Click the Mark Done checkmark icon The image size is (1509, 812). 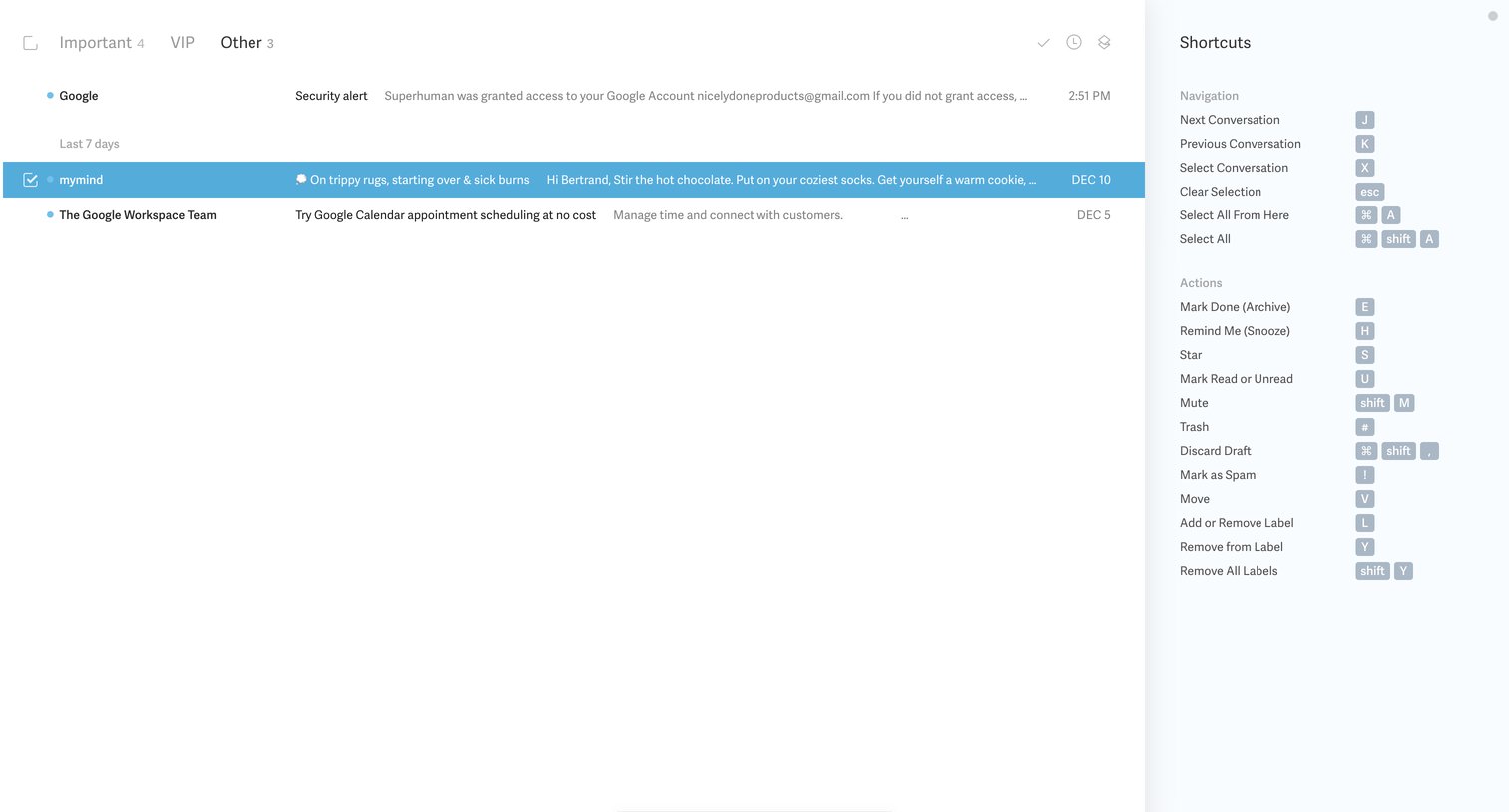[1043, 43]
